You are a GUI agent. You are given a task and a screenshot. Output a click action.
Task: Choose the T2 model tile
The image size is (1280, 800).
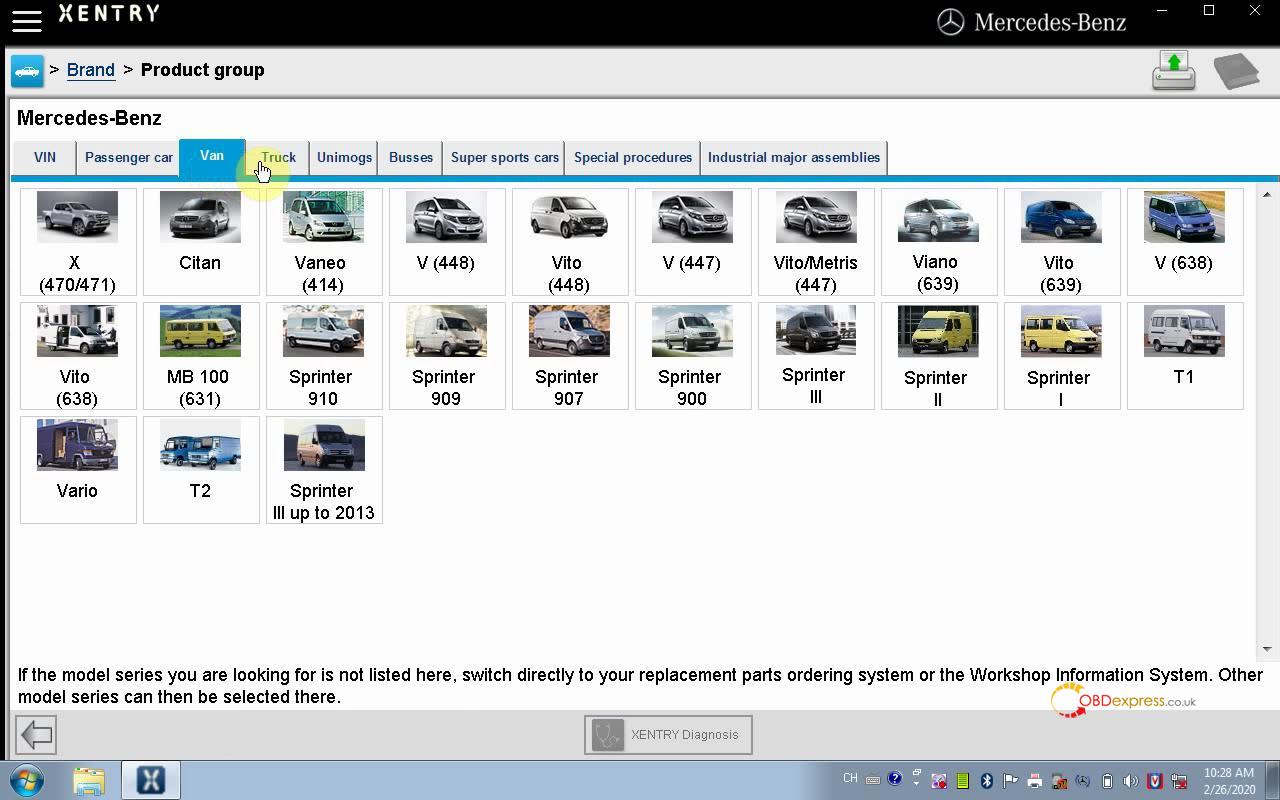click(x=201, y=470)
